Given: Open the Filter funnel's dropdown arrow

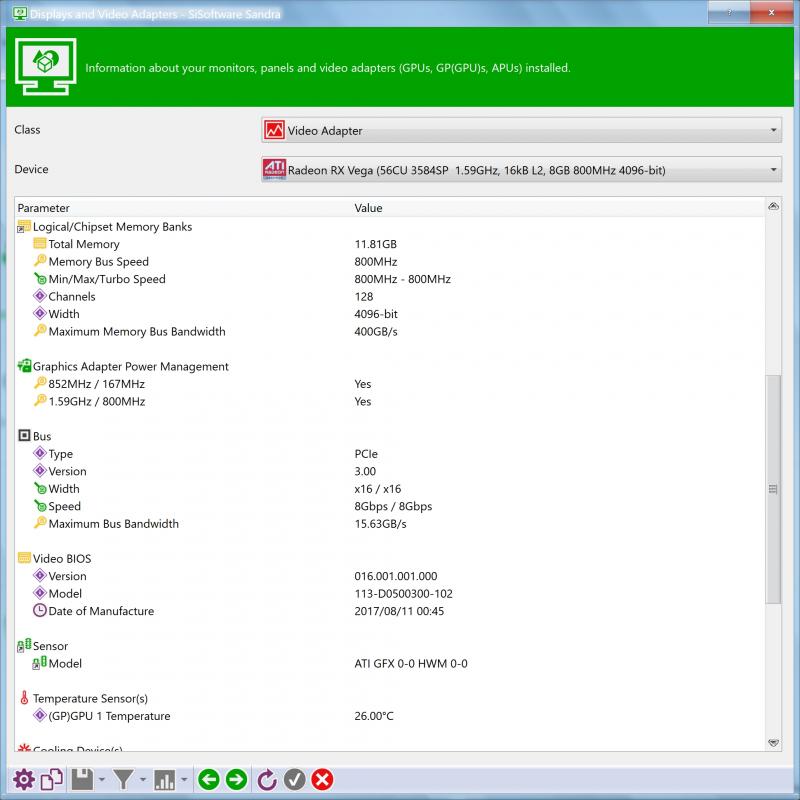Looking at the screenshot, I should (x=143, y=780).
